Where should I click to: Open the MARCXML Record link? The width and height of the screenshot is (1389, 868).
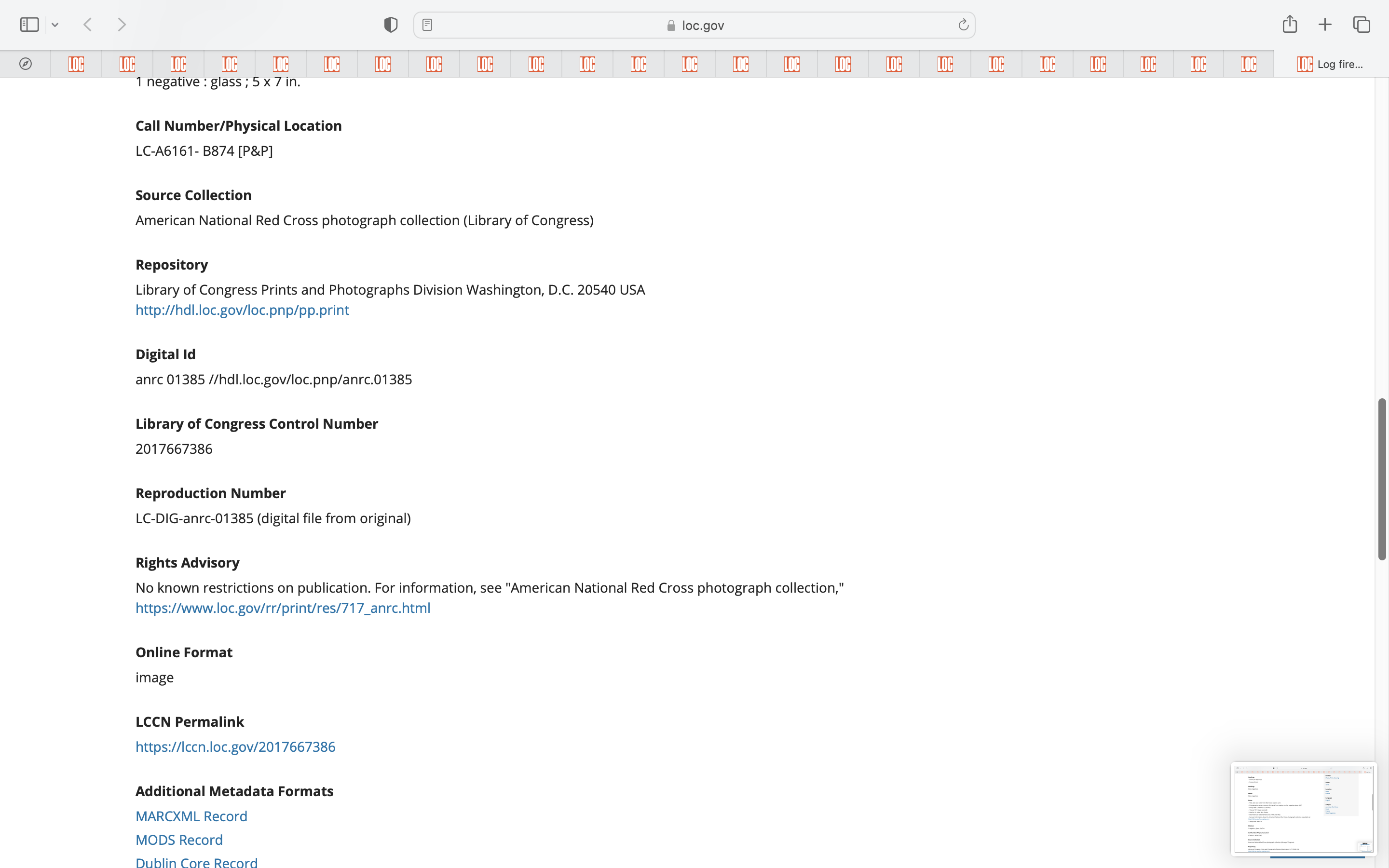pyautogui.click(x=191, y=816)
